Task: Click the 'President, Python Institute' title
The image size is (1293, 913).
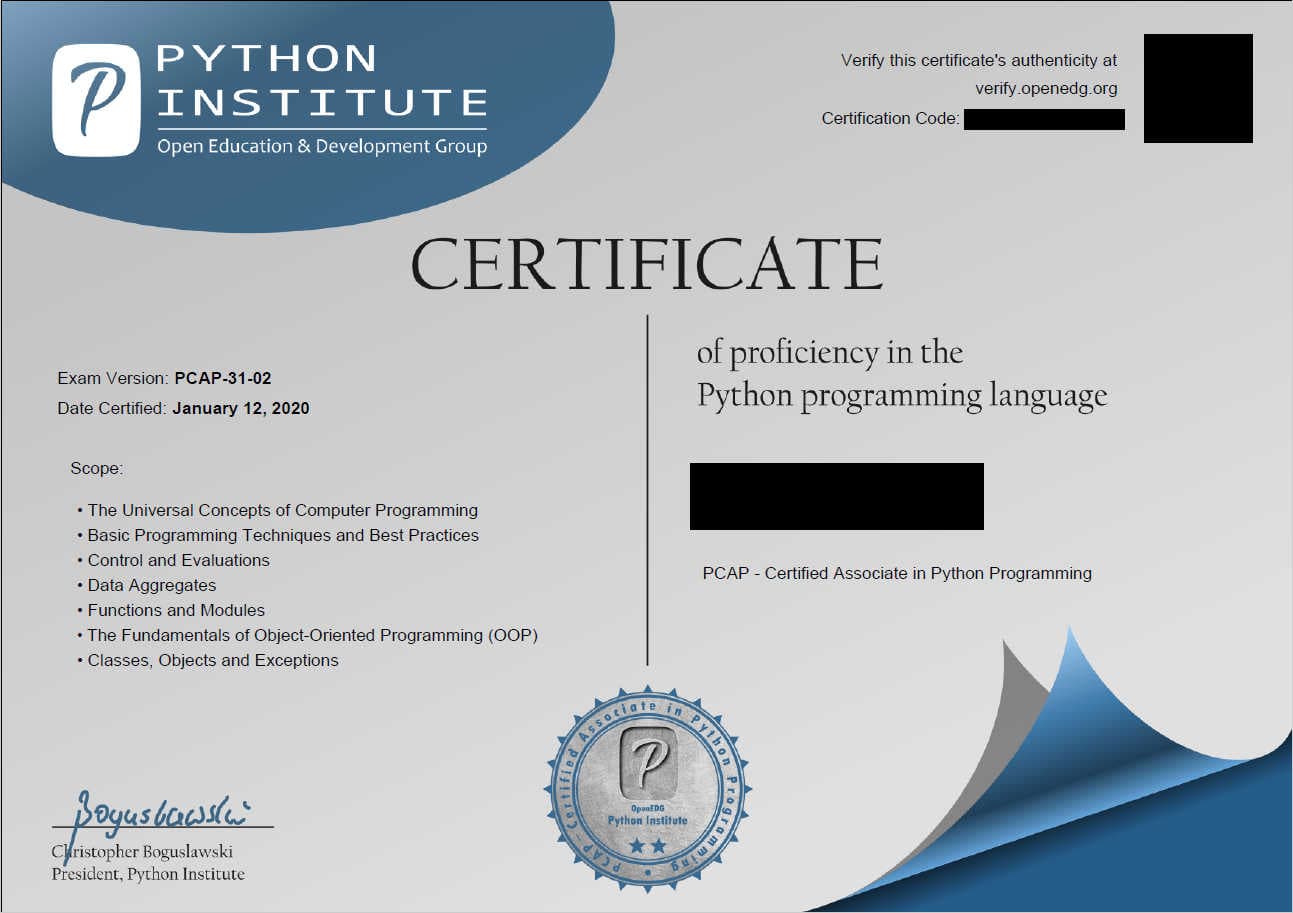Action: click(x=148, y=874)
